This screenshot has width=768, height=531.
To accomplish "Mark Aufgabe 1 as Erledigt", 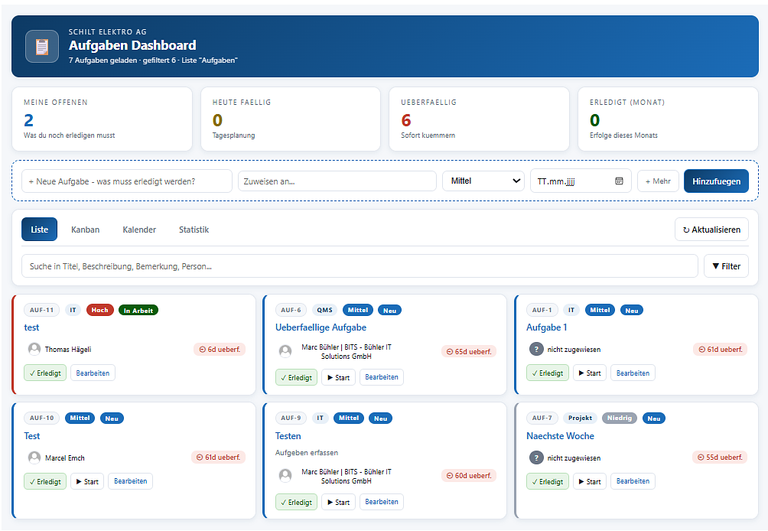I will point(548,373).
